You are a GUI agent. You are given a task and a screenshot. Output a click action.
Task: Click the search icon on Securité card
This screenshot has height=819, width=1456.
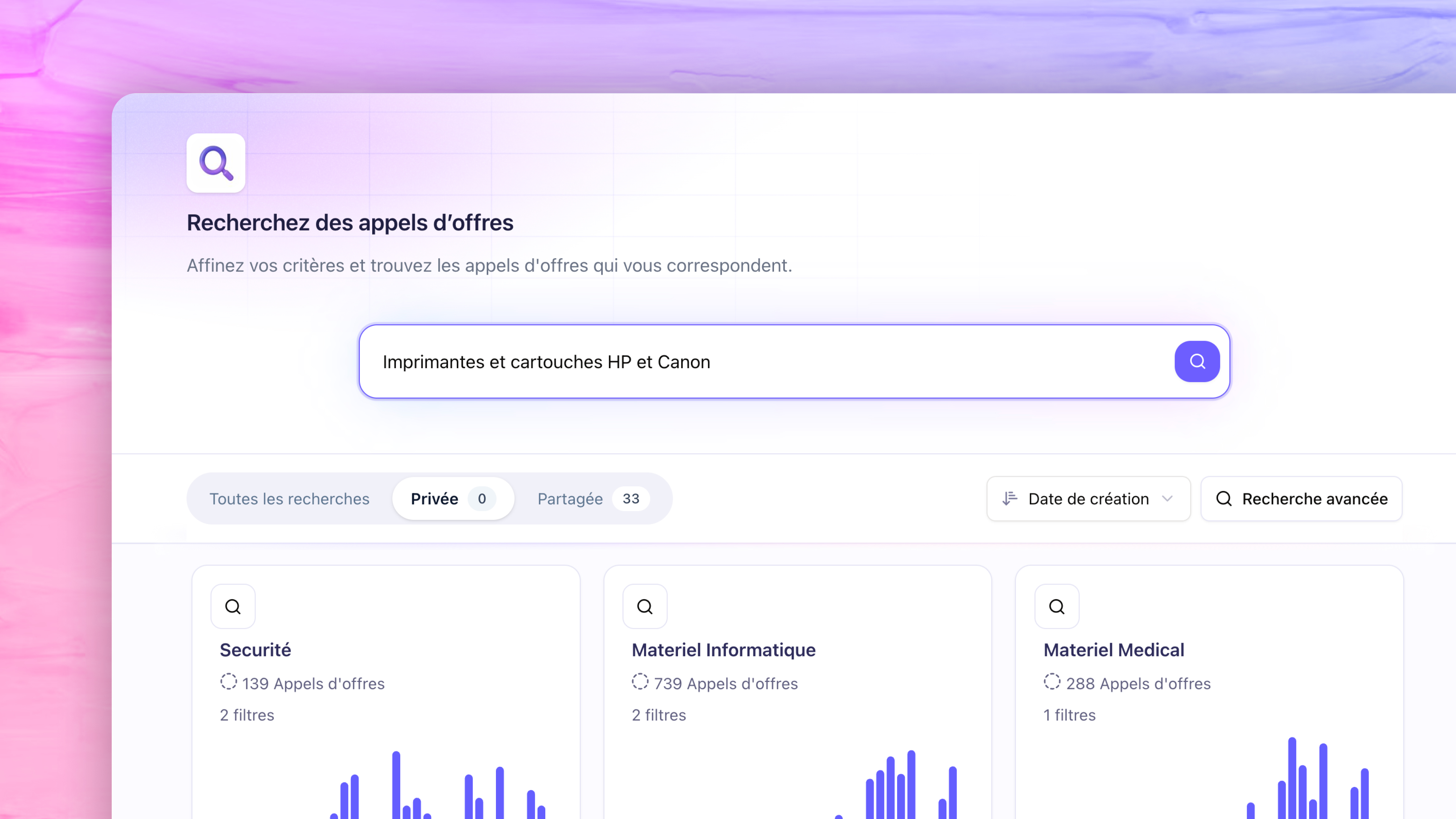233,606
